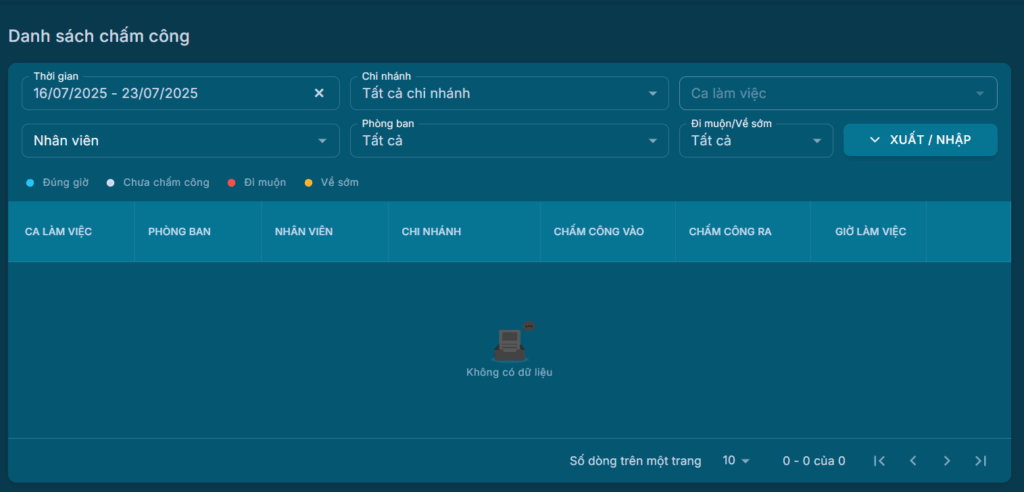Image resolution: width=1024 pixels, height=492 pixels.
Task: Go to the previous page arrow
Action: [913, 461]
